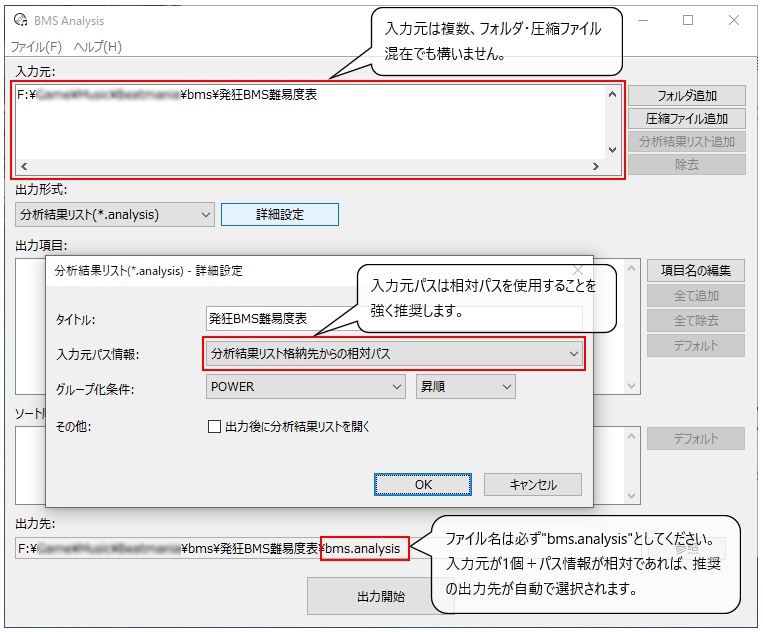This screenshot has width=763, height=632.
Task: Click the BMS Analysis app icon in title bar
Action: click(x=20, y=20)
